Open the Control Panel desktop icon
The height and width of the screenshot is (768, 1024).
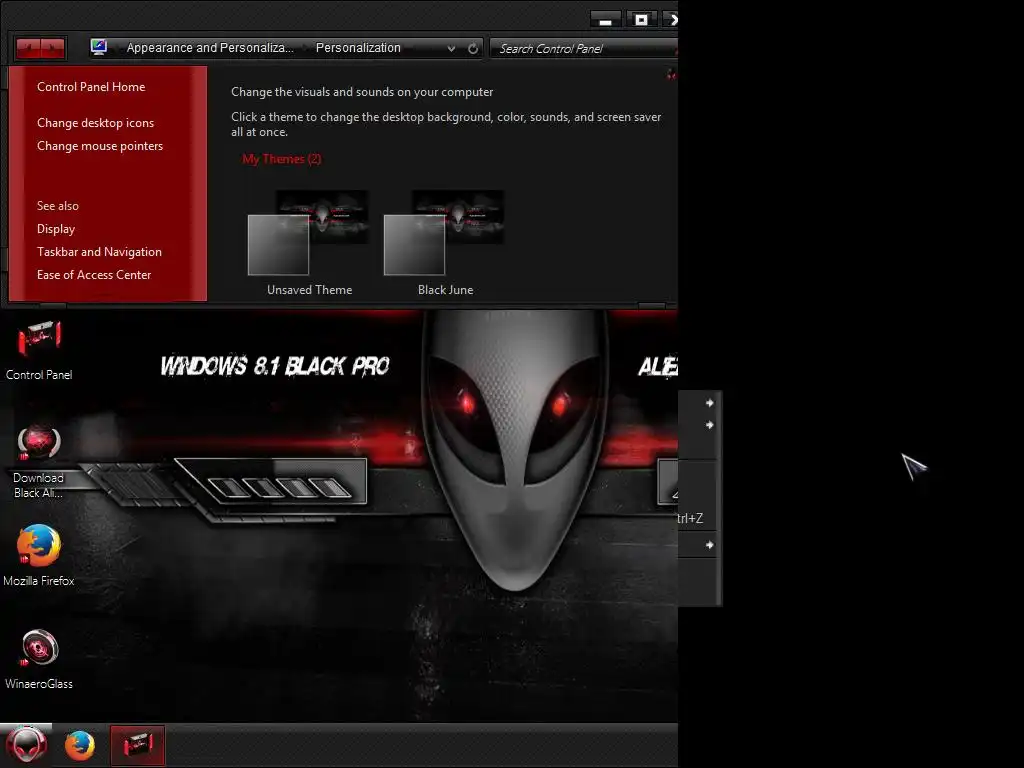point(39,350)
